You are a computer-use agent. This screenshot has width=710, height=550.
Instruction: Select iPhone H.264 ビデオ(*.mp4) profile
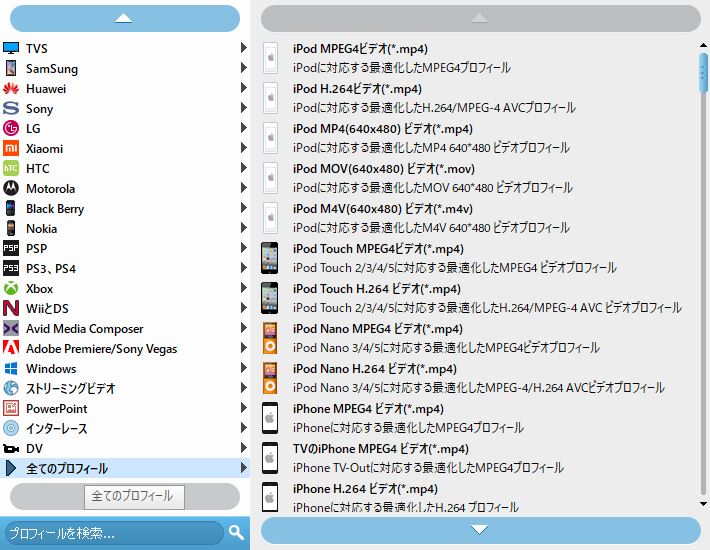478,497
